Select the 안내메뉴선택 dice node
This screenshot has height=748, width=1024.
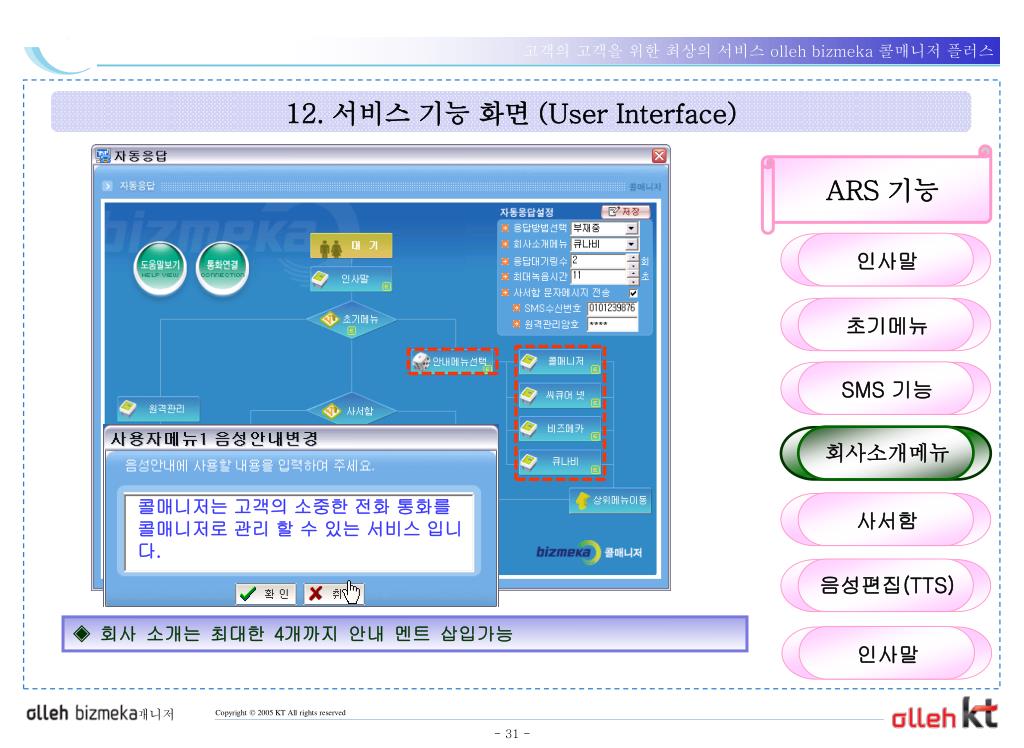[x=453, y=361]
